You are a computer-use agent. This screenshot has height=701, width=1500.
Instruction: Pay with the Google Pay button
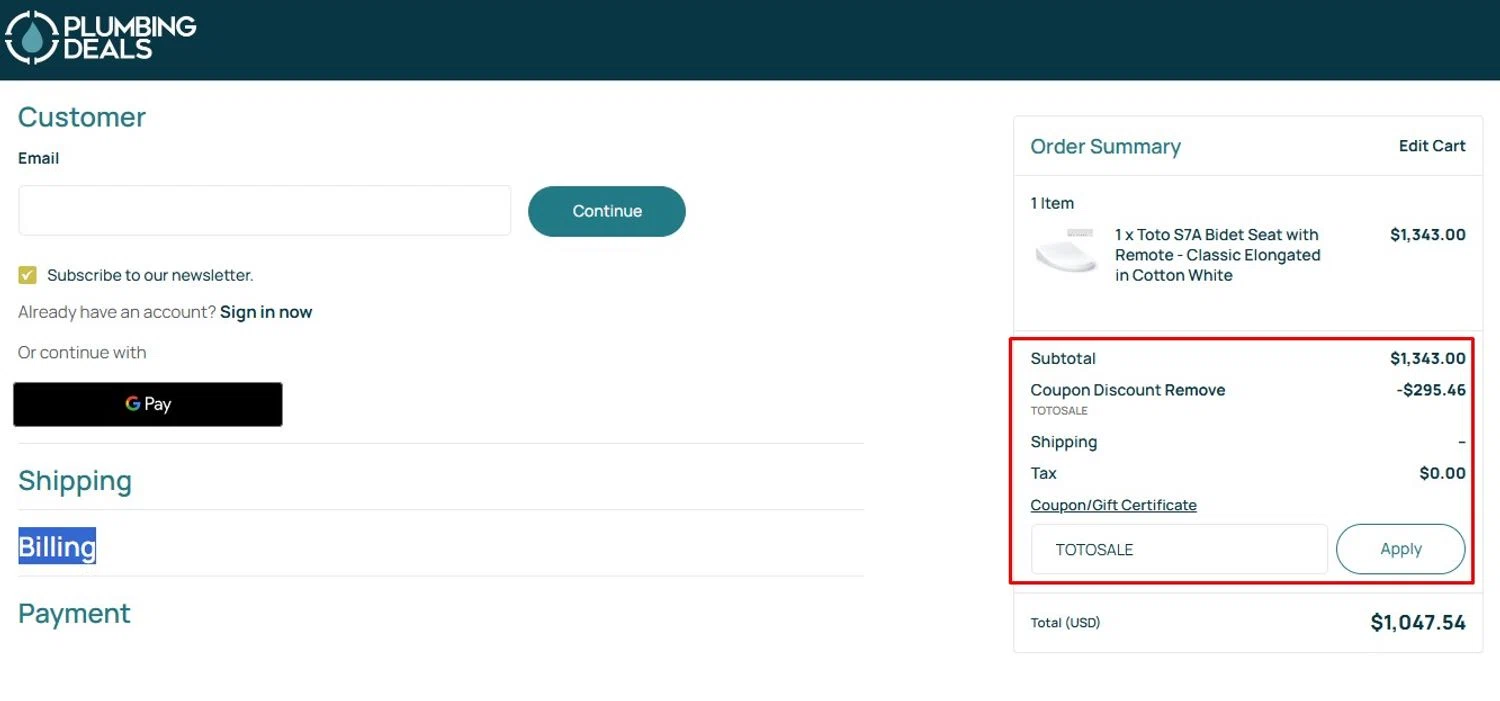click(x=148, y=404)
